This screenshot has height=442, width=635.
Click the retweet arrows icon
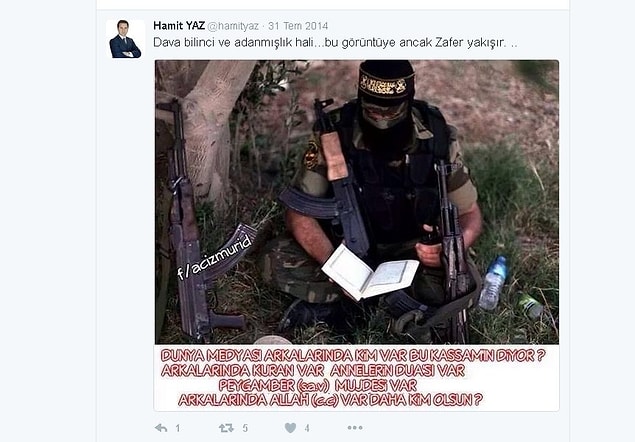tap(226, 428)
